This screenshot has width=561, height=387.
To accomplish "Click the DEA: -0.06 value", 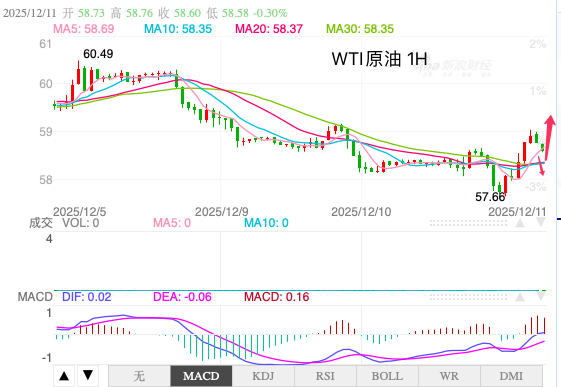I will [x=182, y=297].
